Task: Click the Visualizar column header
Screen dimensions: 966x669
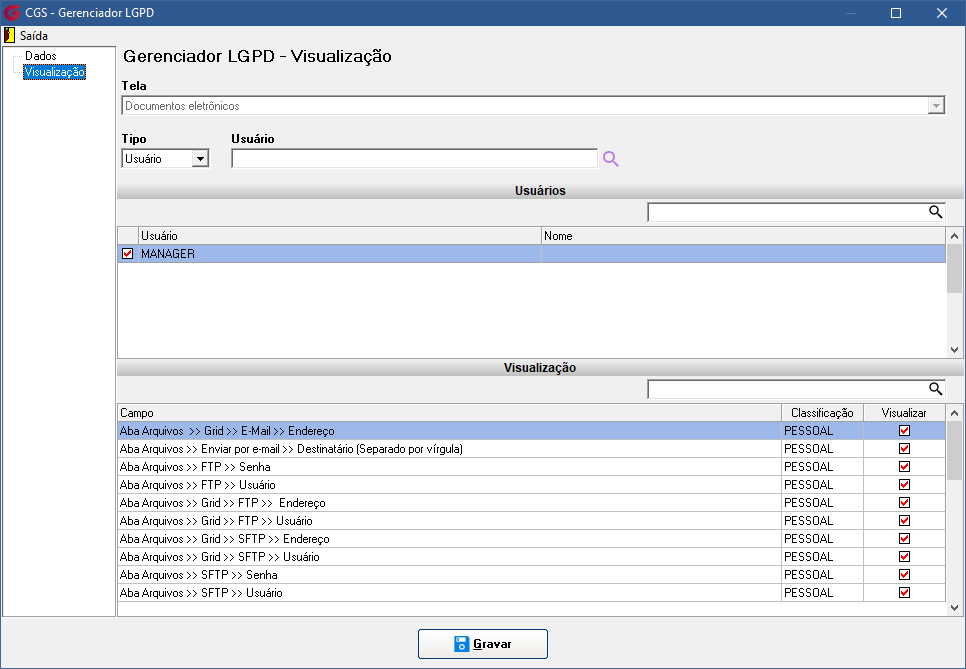Action: 904,413
